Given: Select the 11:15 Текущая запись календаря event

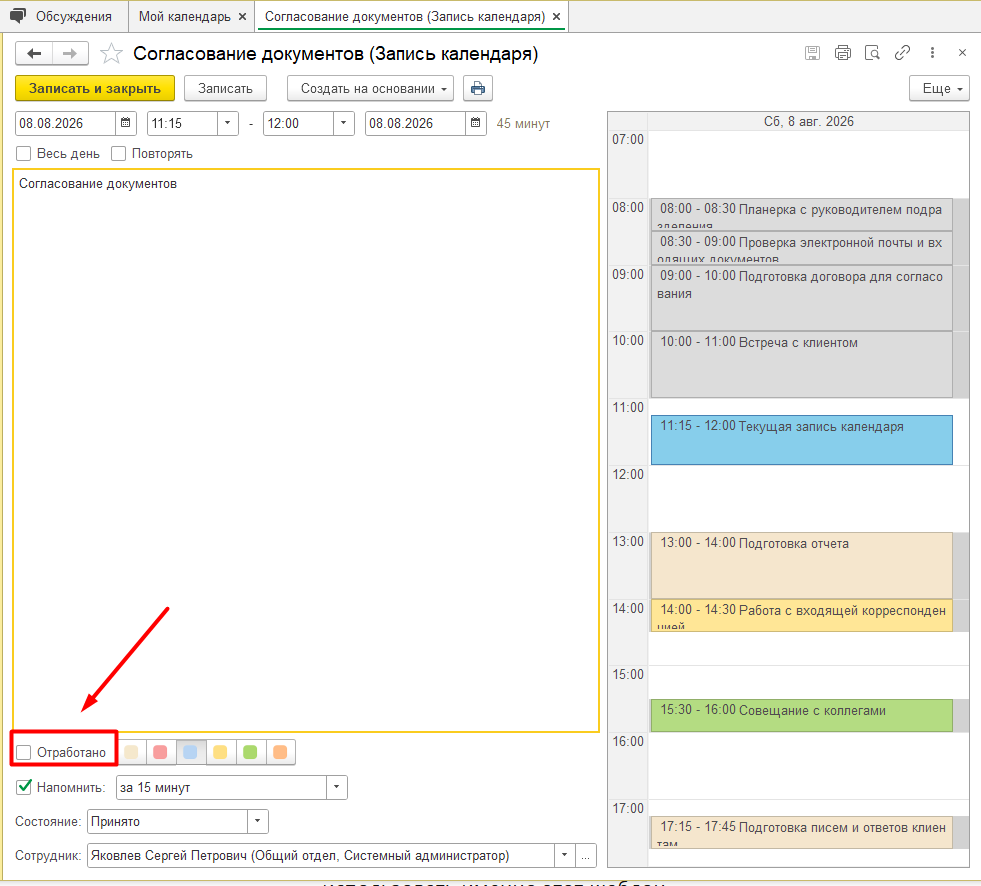Looking at the screenshot, I should click(801, 440).
